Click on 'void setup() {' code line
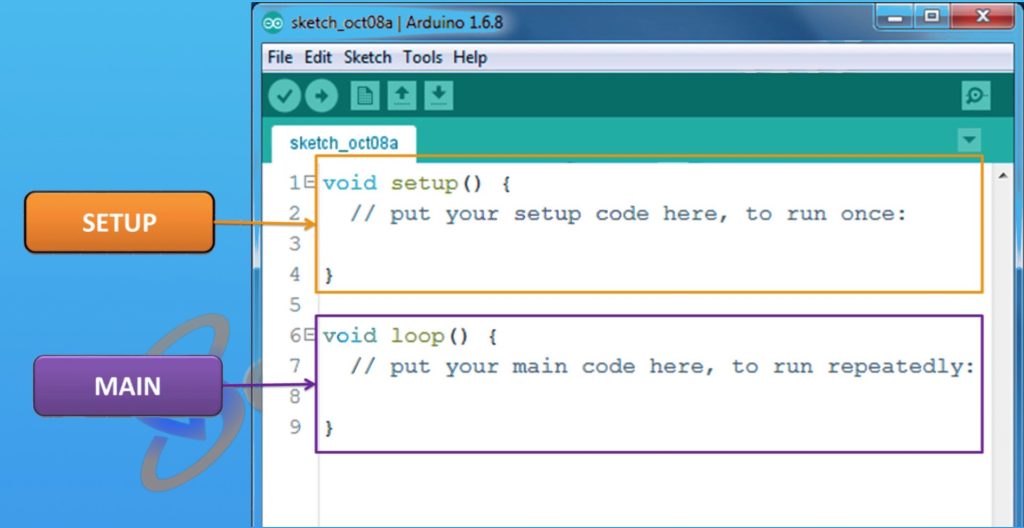This screenshot has height=528, width=1024. coord(416,184)
